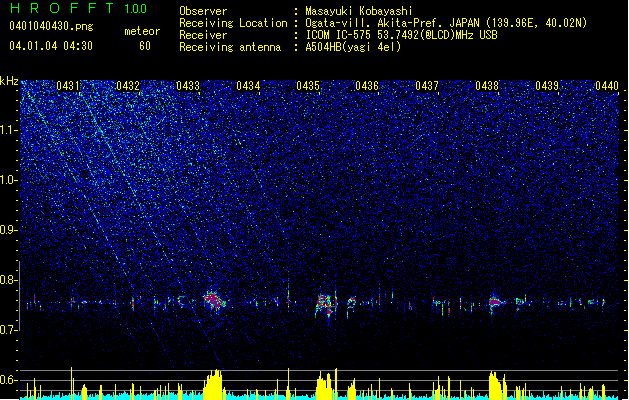This screenshot has height=400, width=629.
Task: Click the 0437 time marker
Action: [427, 86]
